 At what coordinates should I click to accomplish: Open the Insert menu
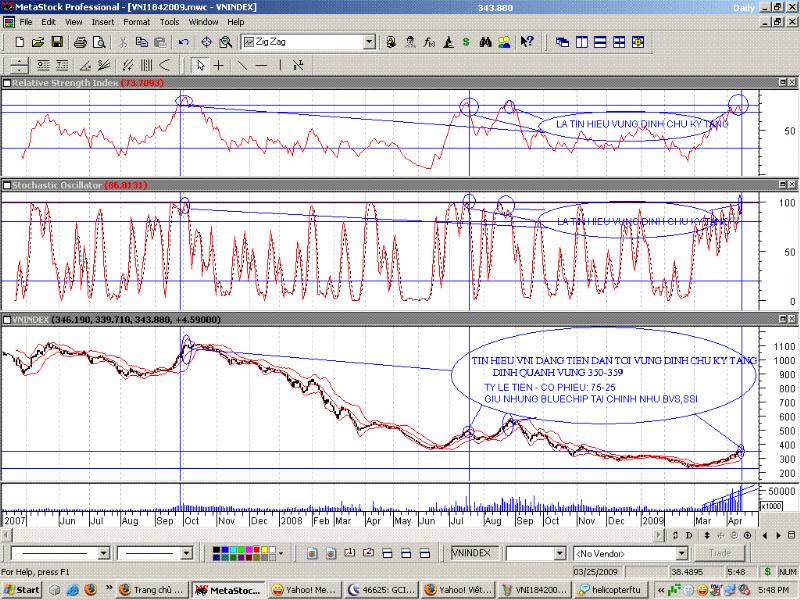[x=102, y=21]
